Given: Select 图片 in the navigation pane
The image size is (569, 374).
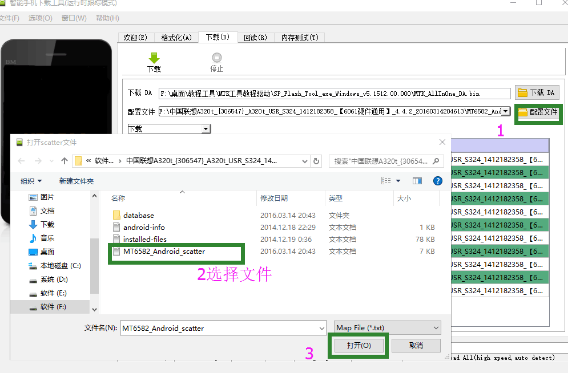Looking at the screenshot, I should (47, 197).
